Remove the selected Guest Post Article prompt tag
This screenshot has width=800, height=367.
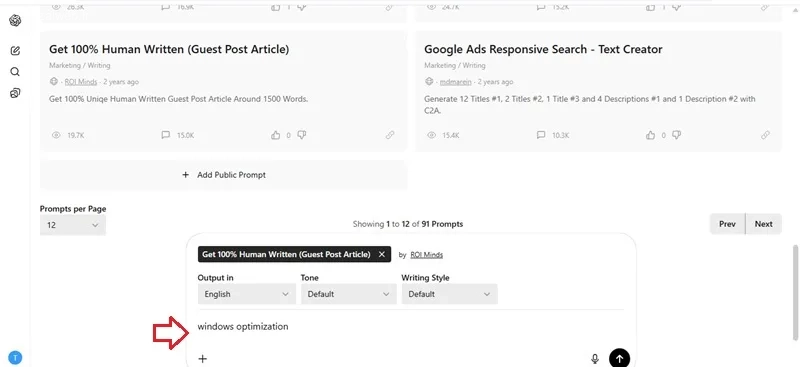[x=381, y=254]
